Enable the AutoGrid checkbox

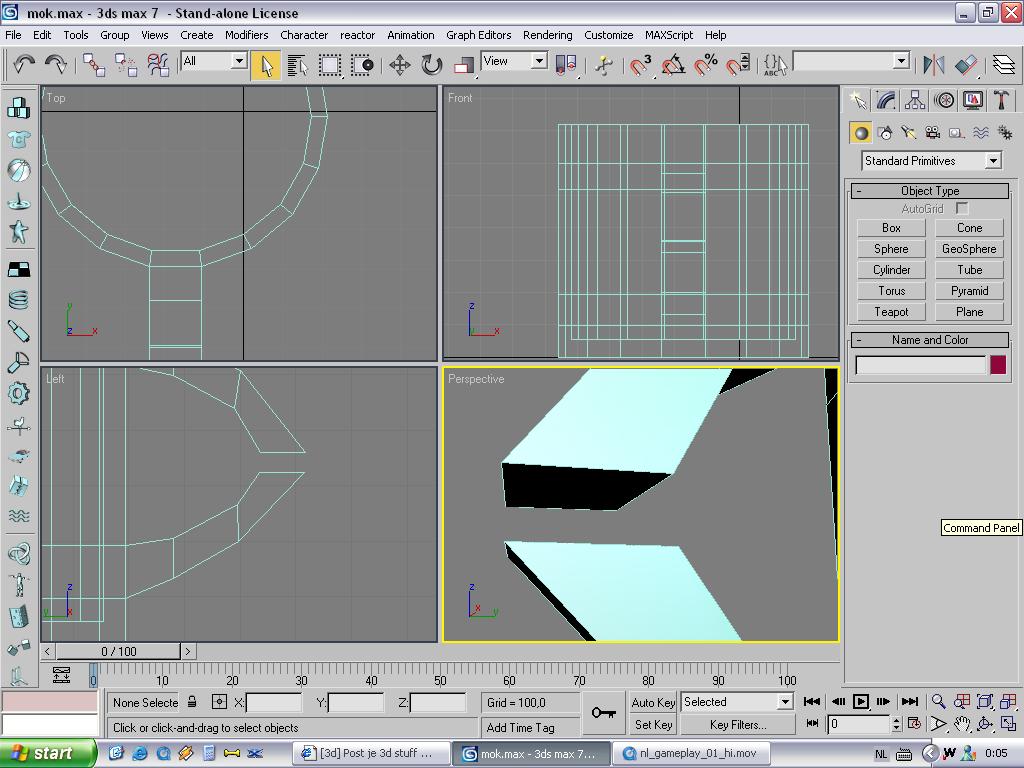click(x=962, y=209)
